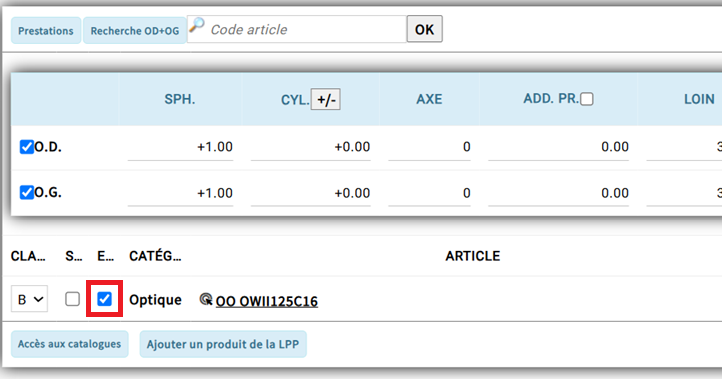Open article link OO OWII125C16
The image size is (724, 379).
[x=267, y=301]
